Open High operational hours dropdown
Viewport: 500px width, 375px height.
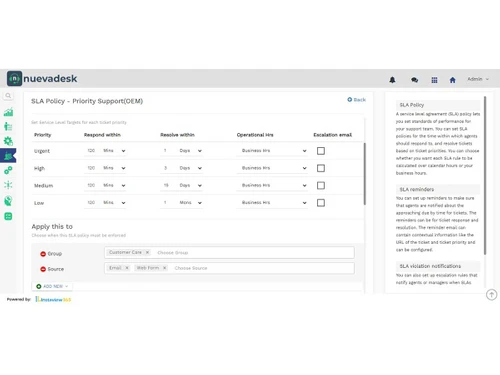[272, 168]
